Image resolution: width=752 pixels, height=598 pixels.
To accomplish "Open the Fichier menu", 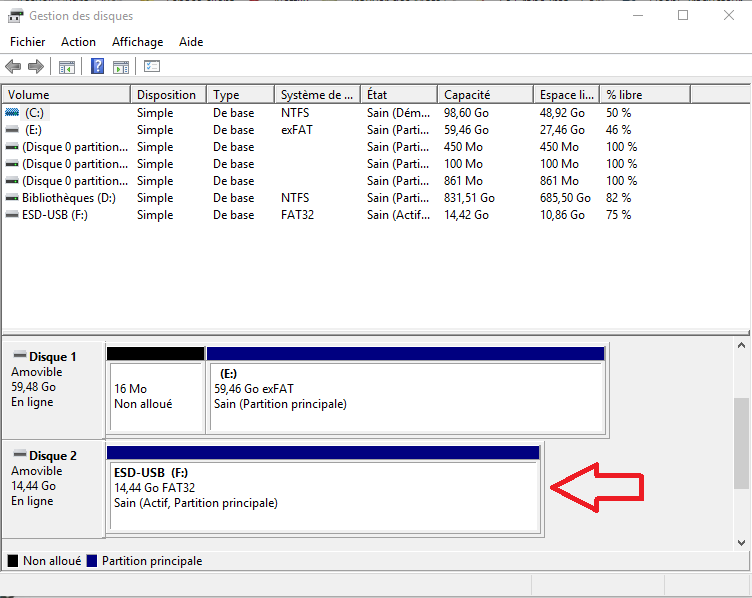I will [x=28, y=42].
